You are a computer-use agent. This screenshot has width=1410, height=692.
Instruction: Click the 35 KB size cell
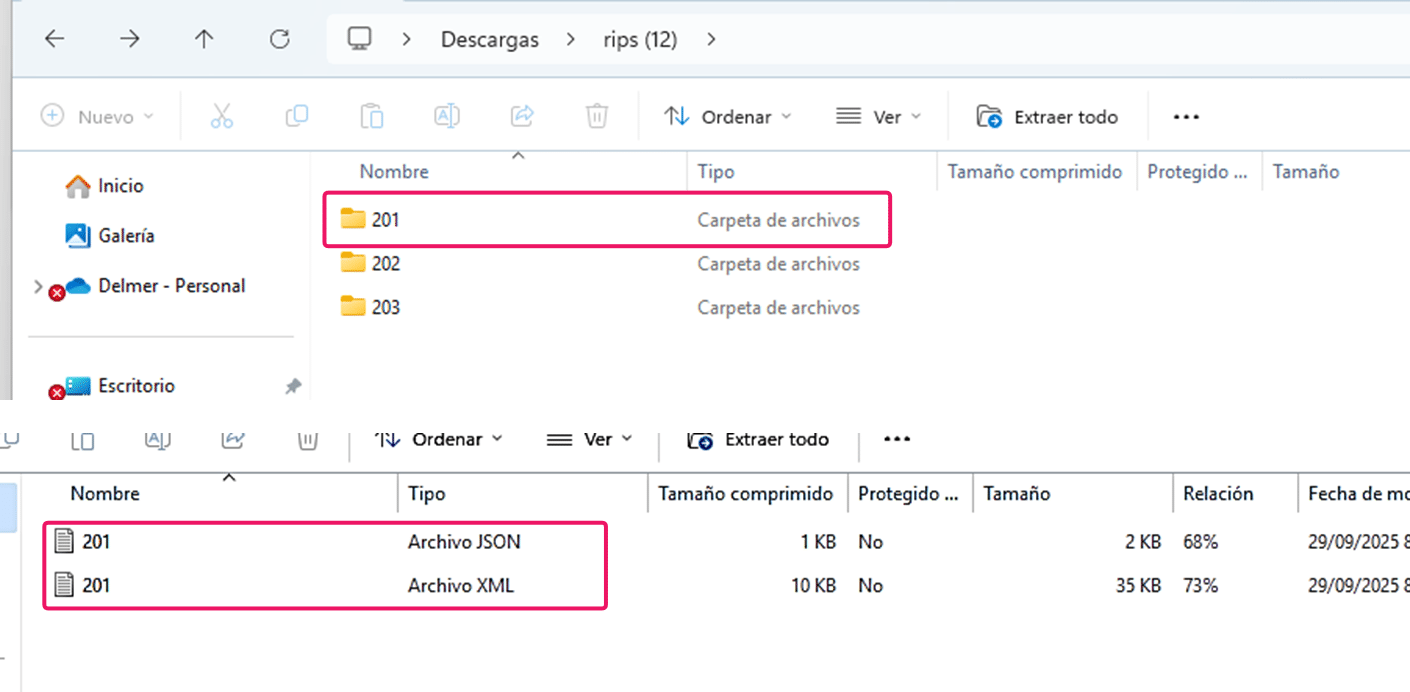coord(1138,585)
